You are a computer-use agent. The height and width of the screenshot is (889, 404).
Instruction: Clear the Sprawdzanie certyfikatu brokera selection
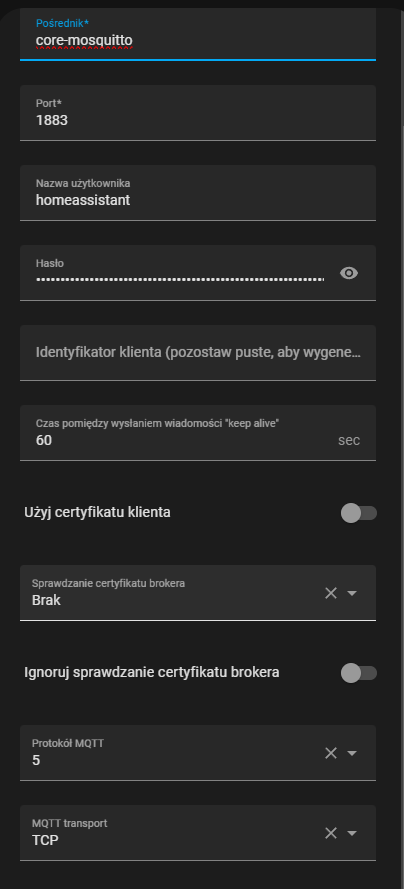click(331, 593)
